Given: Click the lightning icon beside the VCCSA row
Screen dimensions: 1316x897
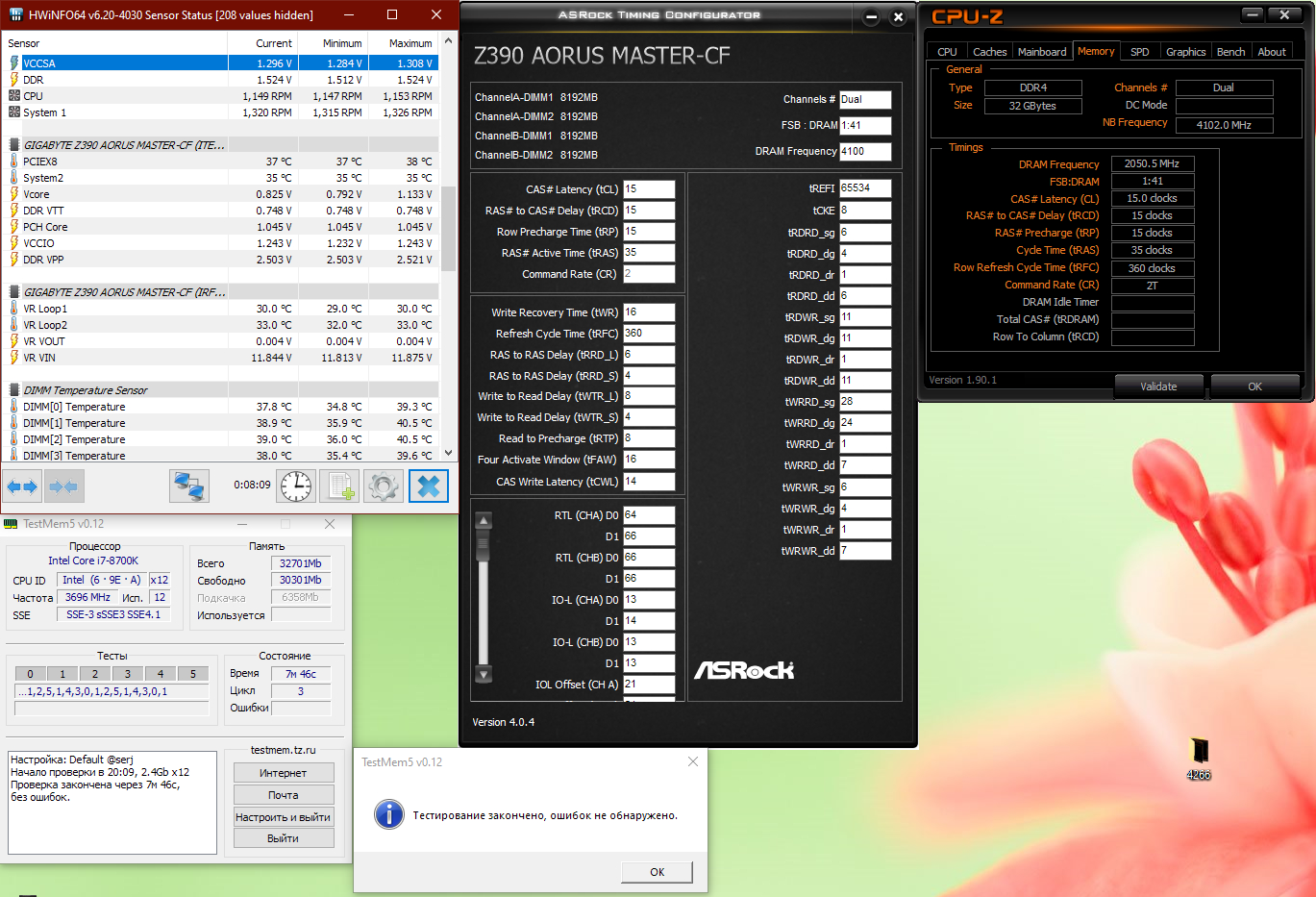Looking at the screenshot, I should (14, 63).
